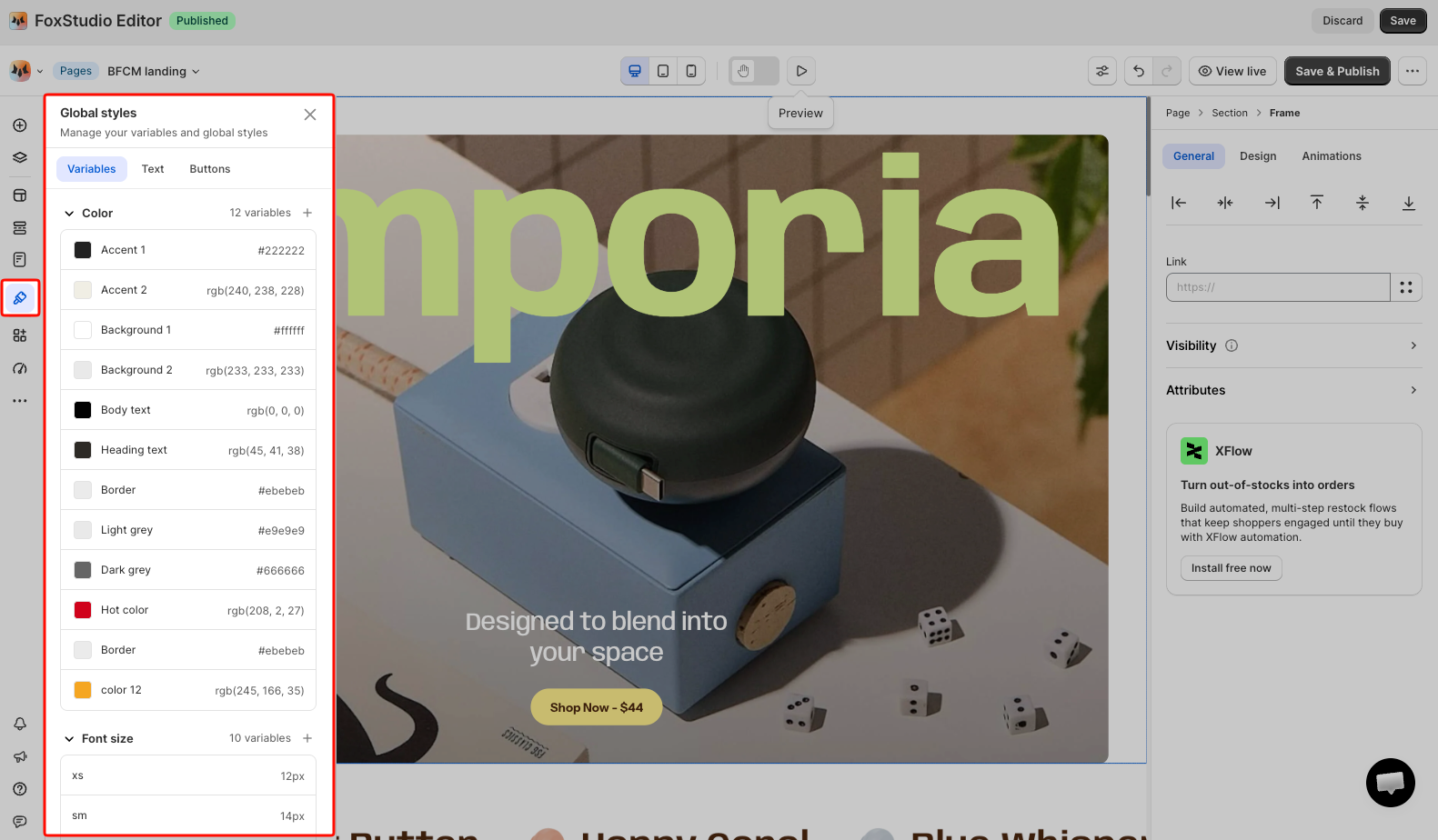Viewport: 1438px width, 840px height.
Task: Switch to the Variables tab
Action: (x=92, y=169)
